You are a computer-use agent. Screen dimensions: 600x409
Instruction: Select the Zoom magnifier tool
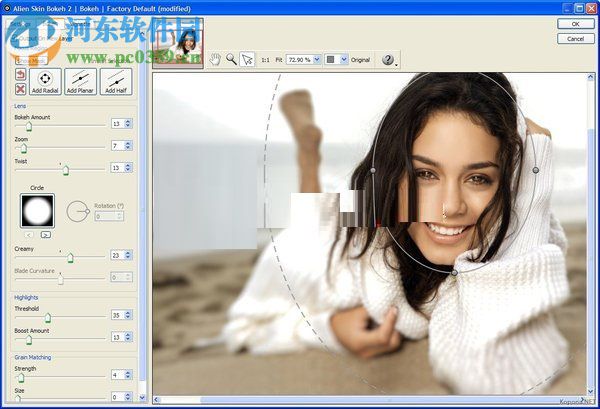(x=231, y=59)
